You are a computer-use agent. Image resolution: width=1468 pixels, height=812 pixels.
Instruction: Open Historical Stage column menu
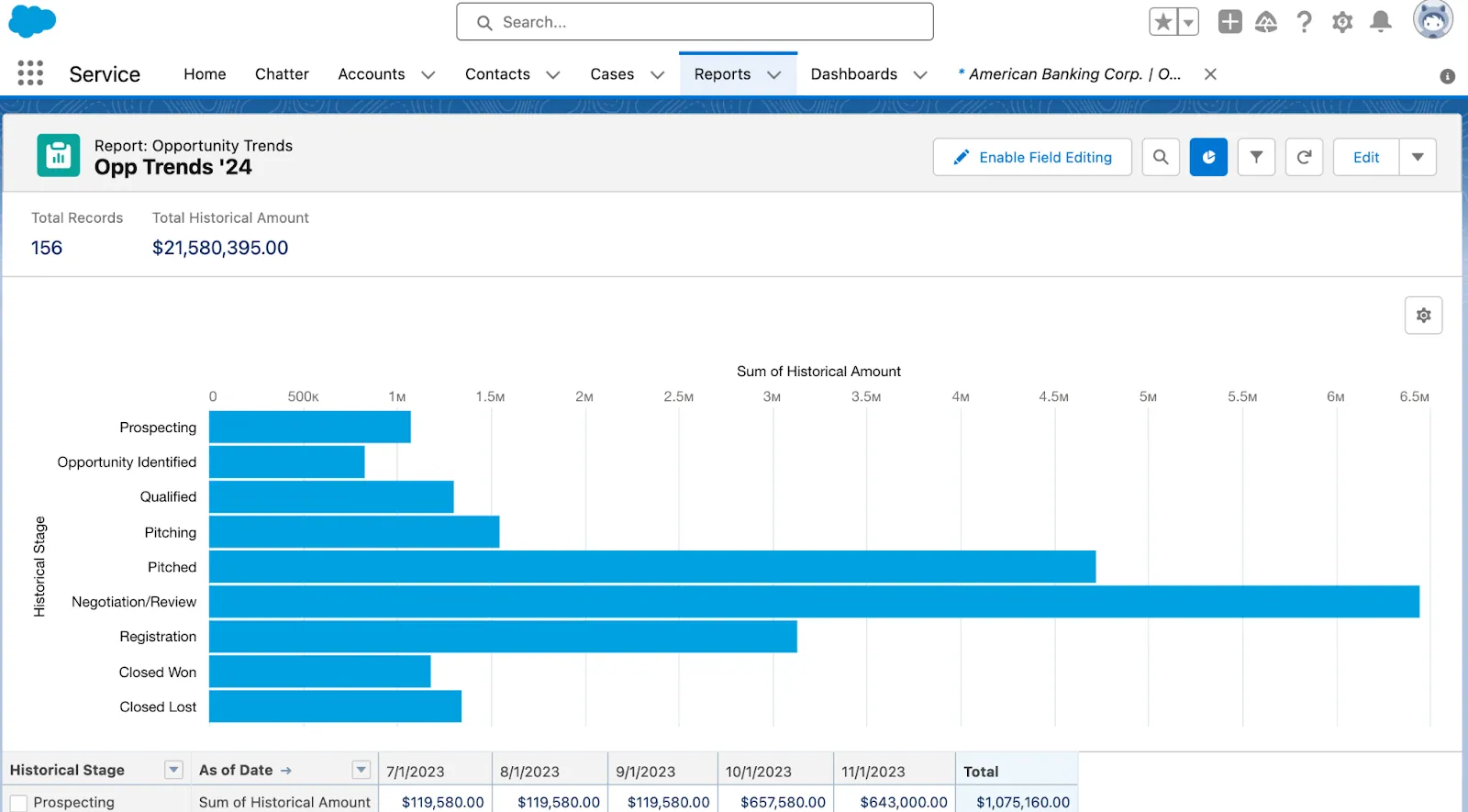point(173,770)
